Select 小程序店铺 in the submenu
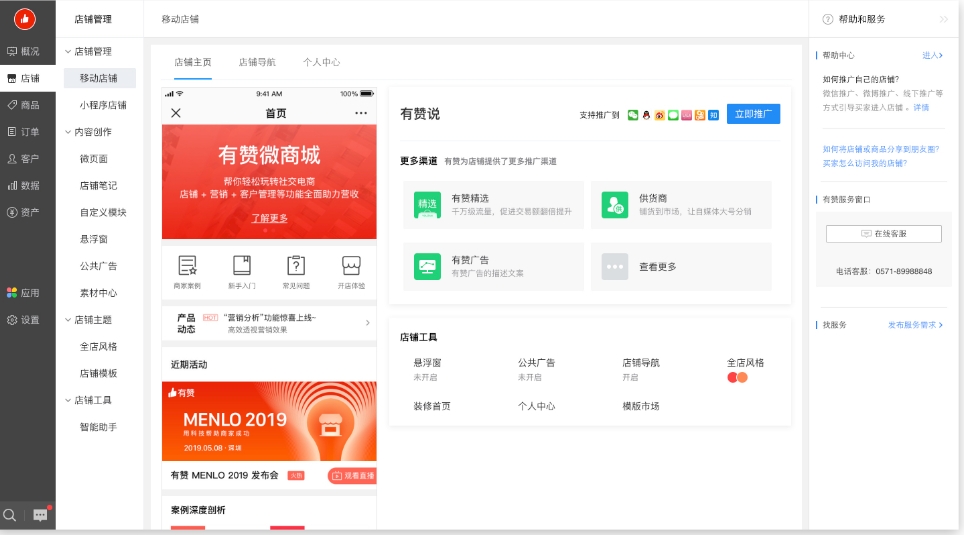This screenshot has width=964, height=535. [103, 105]
